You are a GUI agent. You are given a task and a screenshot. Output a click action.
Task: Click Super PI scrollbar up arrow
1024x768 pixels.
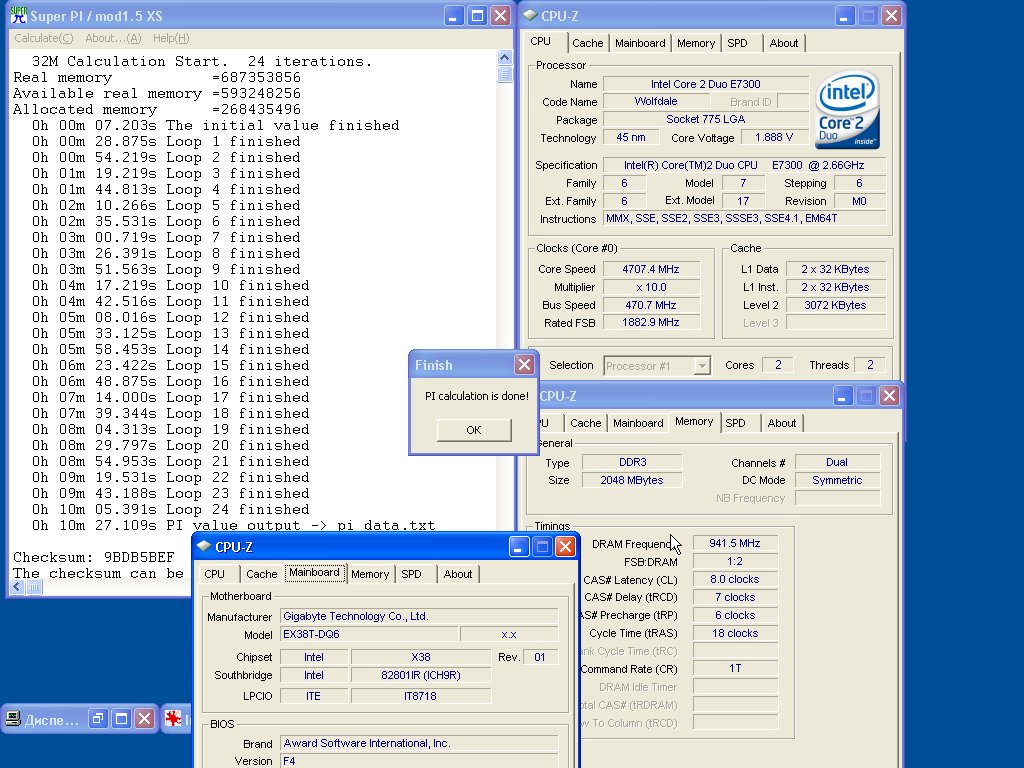coord(504,57)
